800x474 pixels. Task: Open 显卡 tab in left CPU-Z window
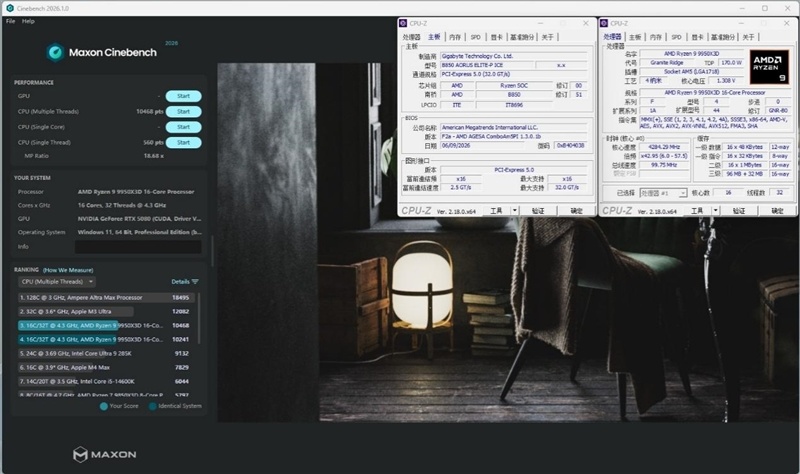point(496,37)
